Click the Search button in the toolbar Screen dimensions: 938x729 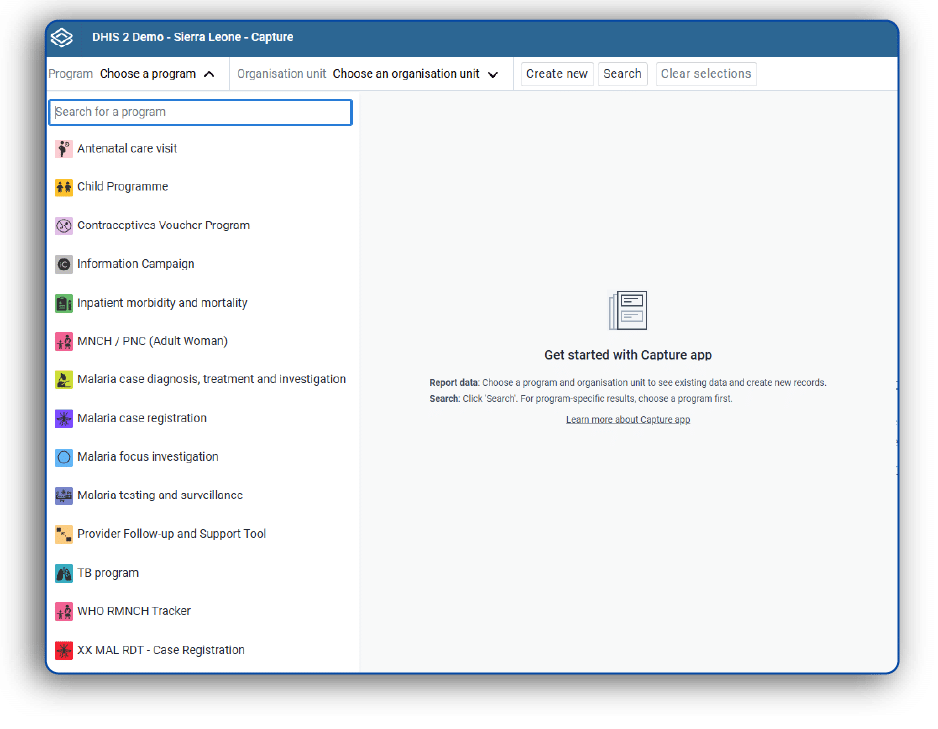pyautogui.click(x=622, y=74)
